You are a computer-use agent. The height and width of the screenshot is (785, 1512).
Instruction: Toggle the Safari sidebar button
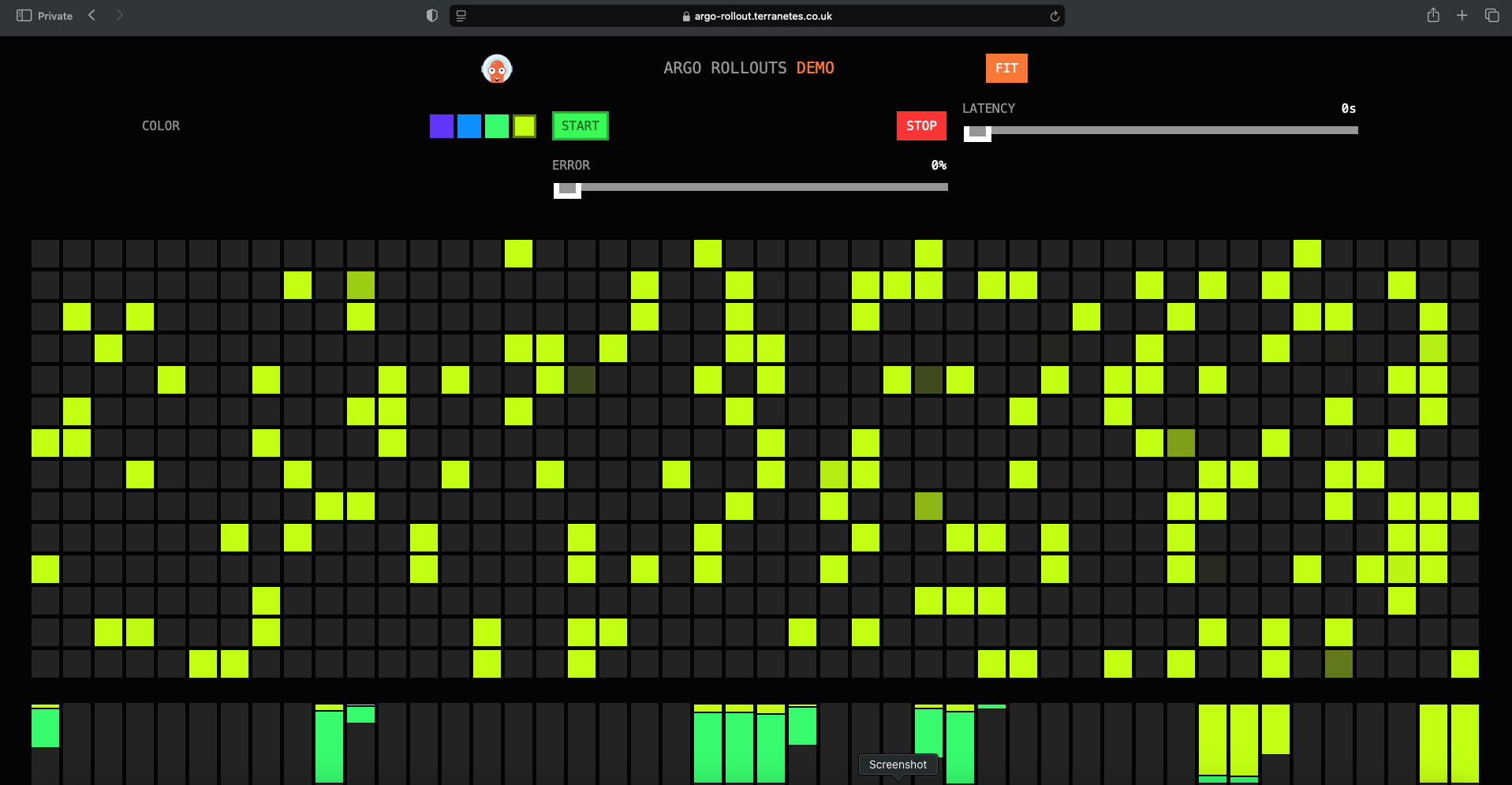pyautogui.click(x=24, y=16)
